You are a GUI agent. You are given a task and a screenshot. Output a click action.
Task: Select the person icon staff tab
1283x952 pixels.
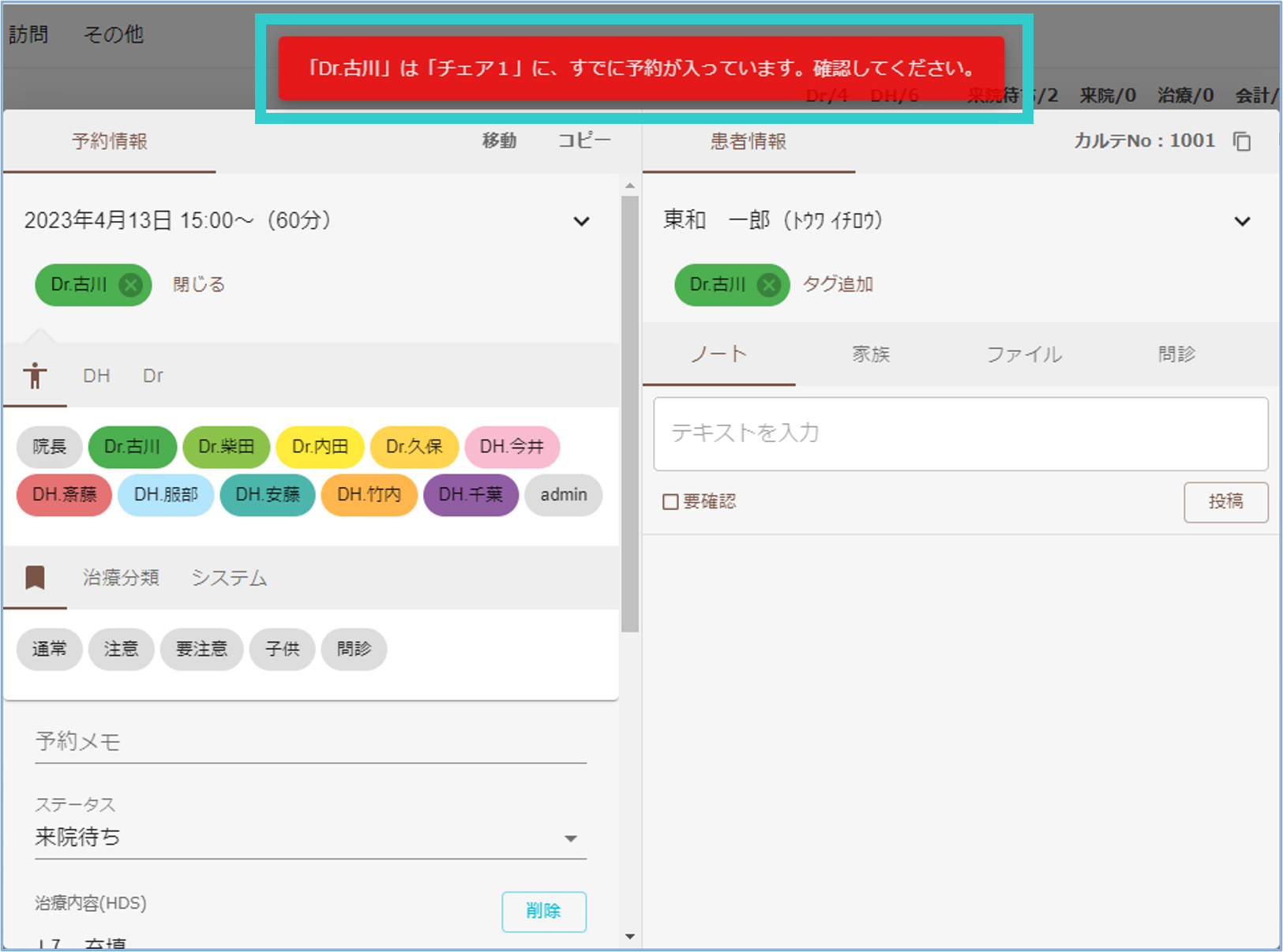point(35,376)
